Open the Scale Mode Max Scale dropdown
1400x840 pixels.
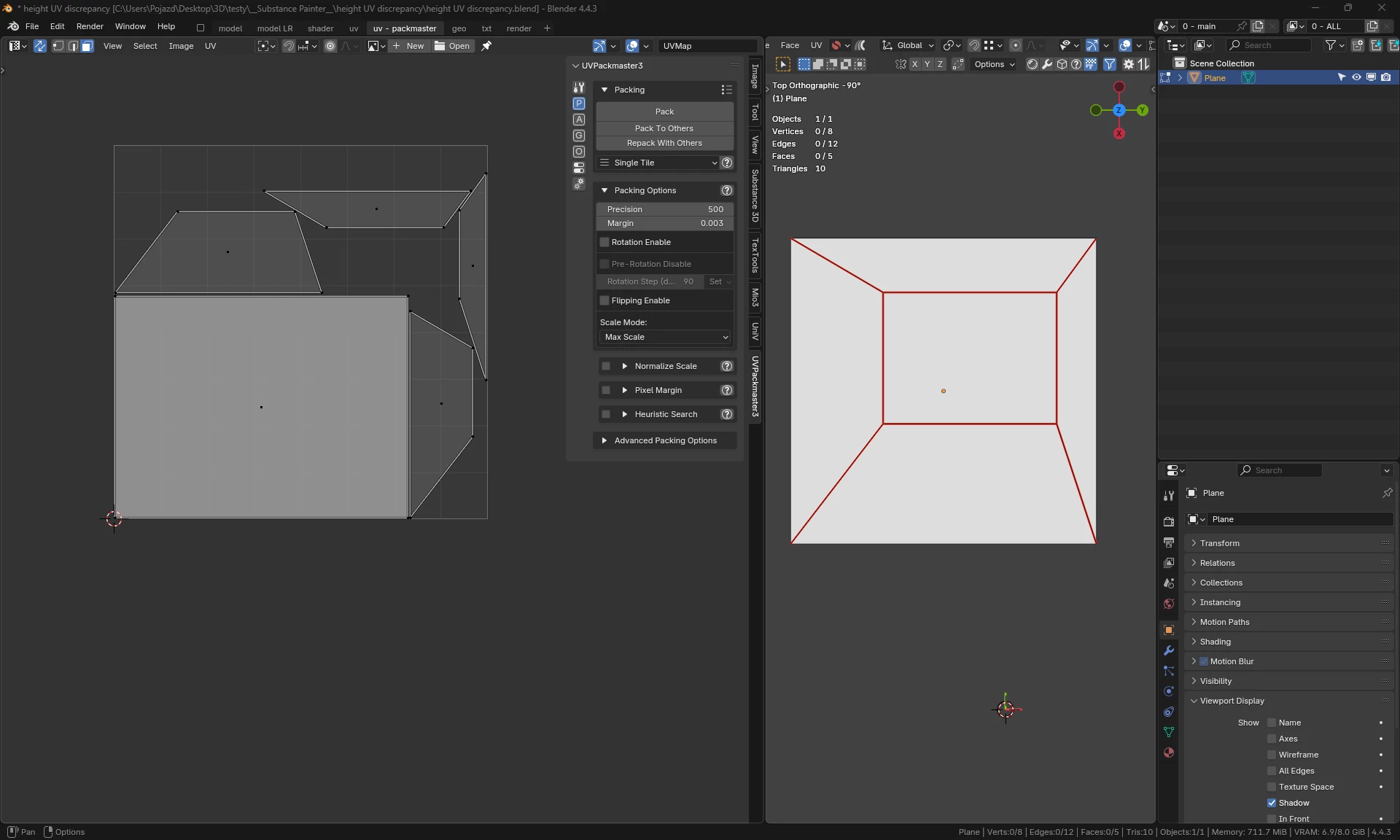(x=666, y=337)
